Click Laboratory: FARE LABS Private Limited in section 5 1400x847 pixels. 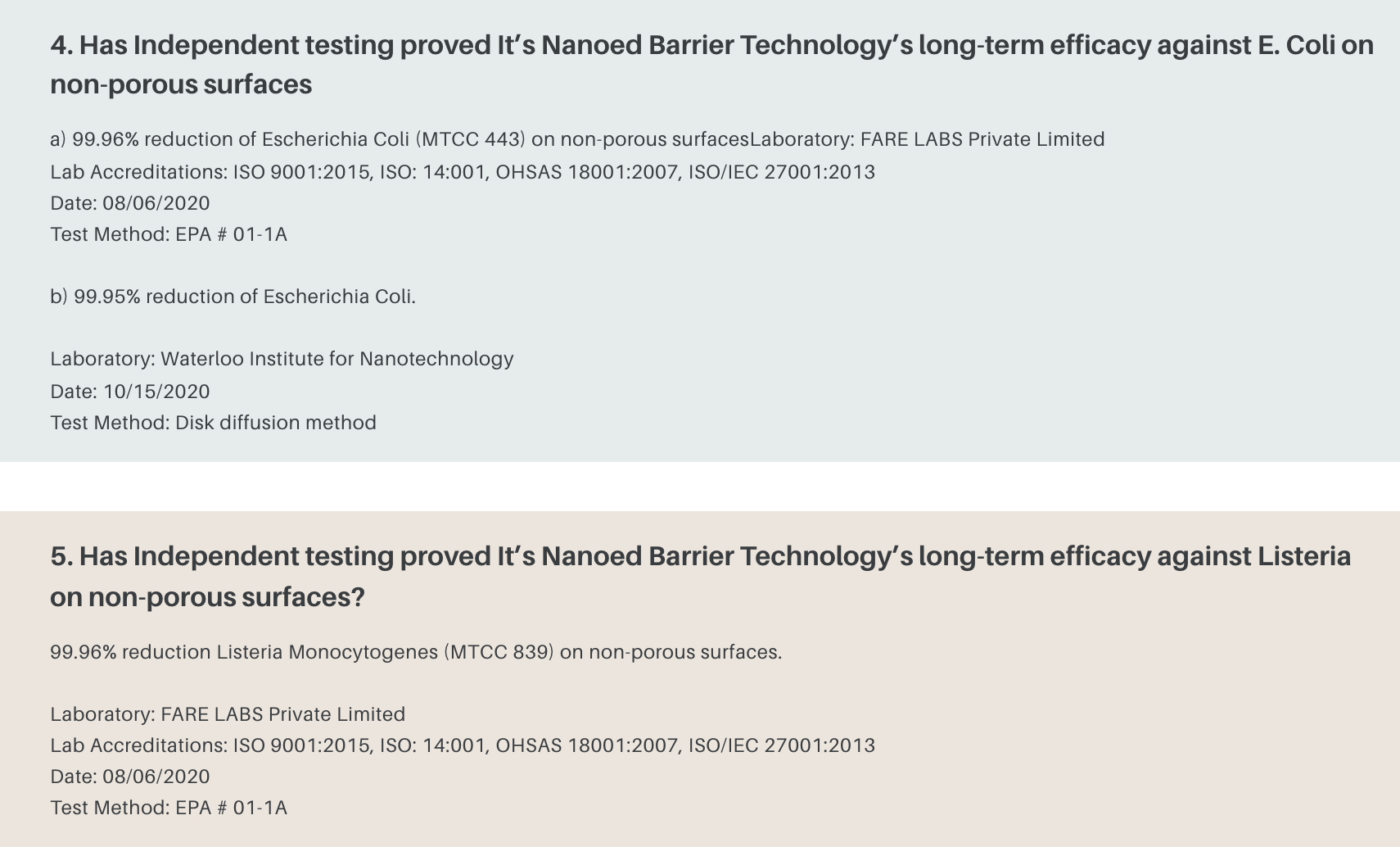pyautogui.click(x=228, y=714)
